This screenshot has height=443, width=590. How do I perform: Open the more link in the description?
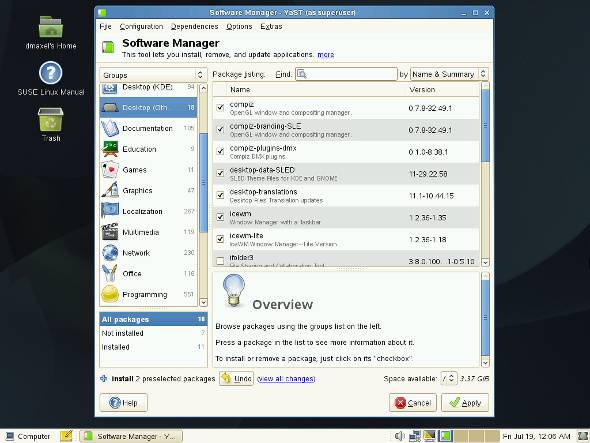coord(325,55)
